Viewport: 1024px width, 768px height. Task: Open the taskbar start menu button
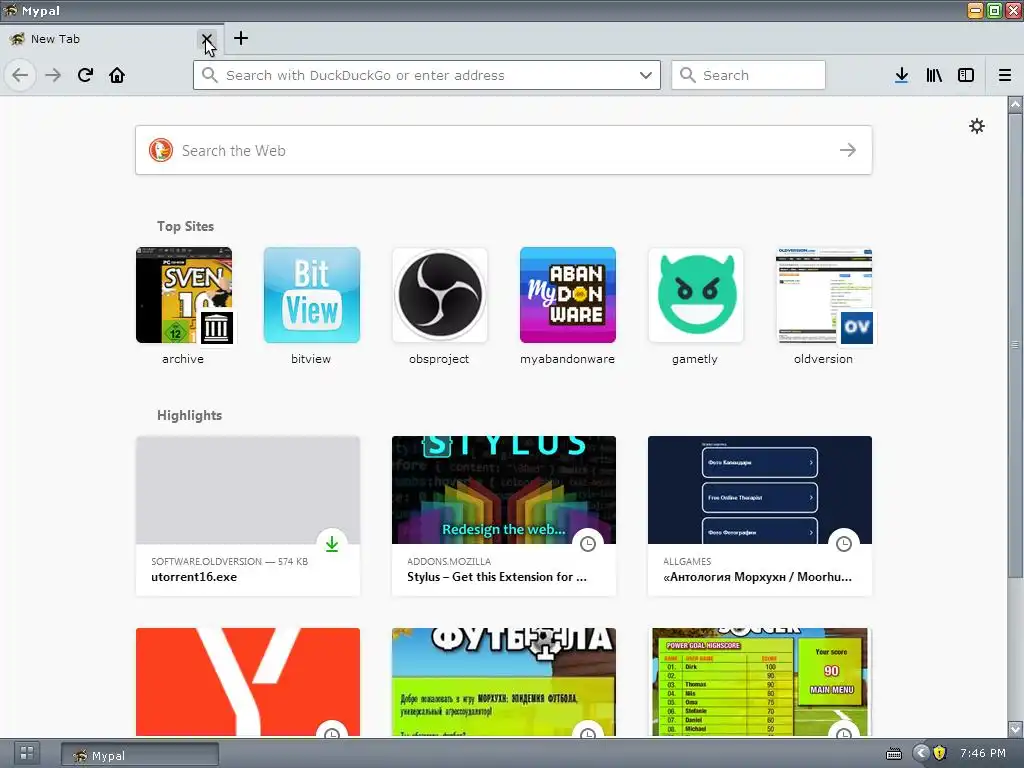(27, 753)
